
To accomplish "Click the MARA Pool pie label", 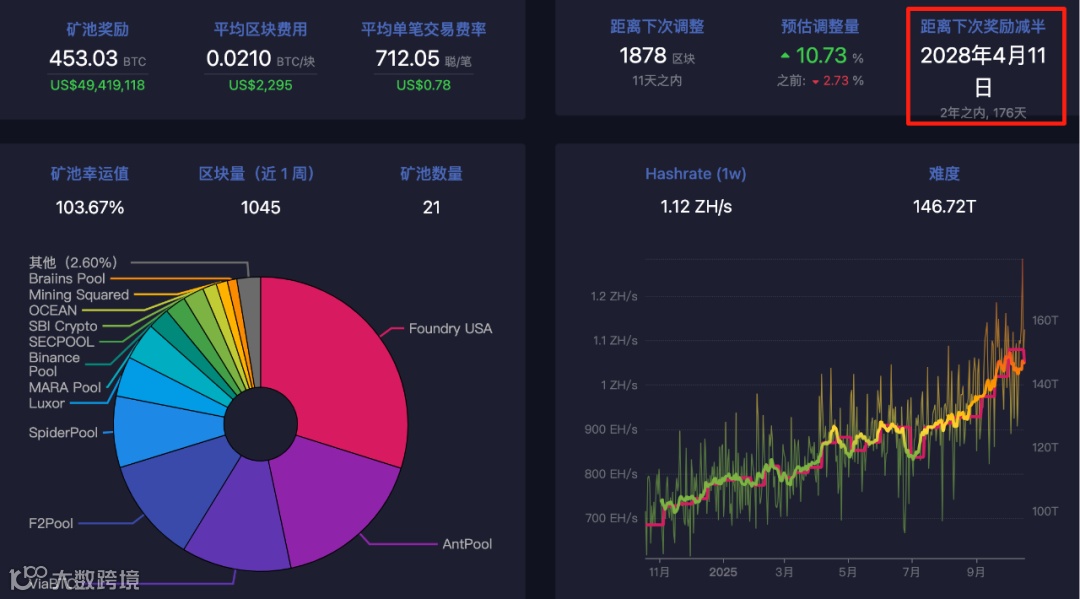I will point(65,387).
